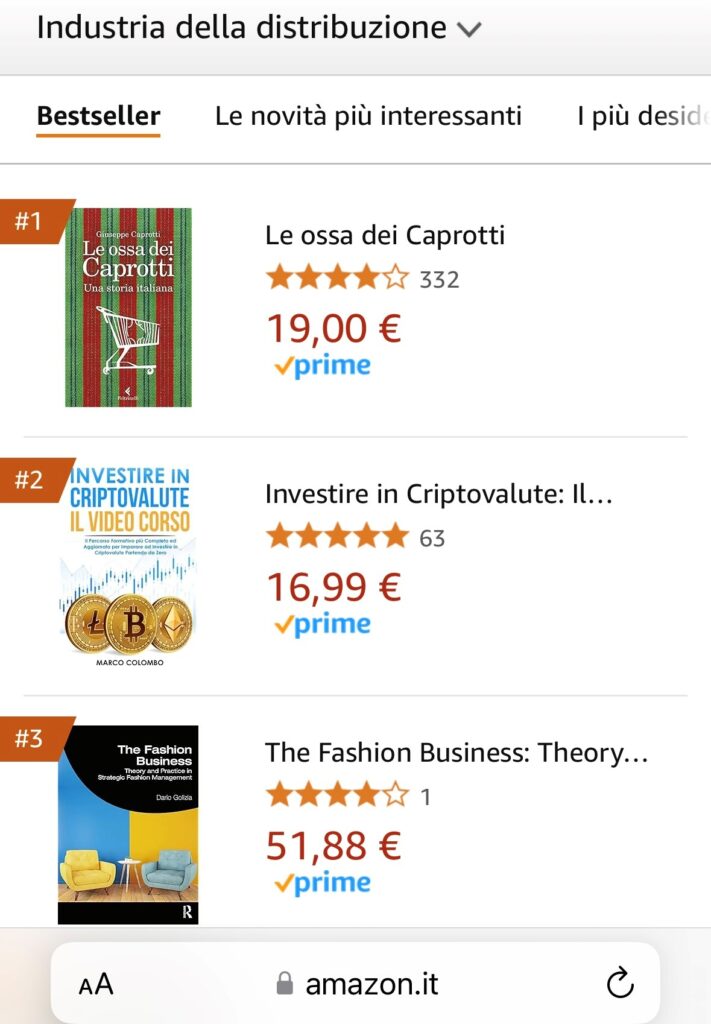Open the 332 reviews count
The image size is (711, 1024).
pos(439,279)
